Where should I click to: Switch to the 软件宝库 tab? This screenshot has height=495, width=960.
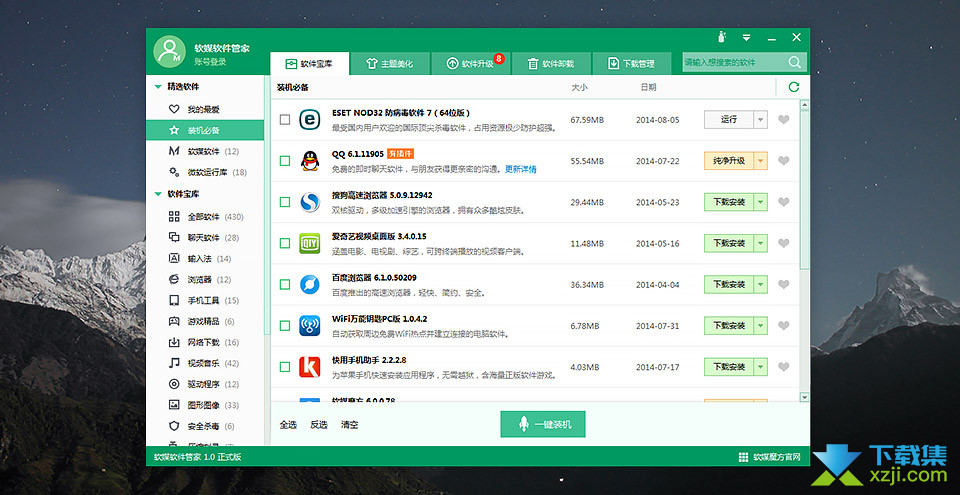(310, 64)
